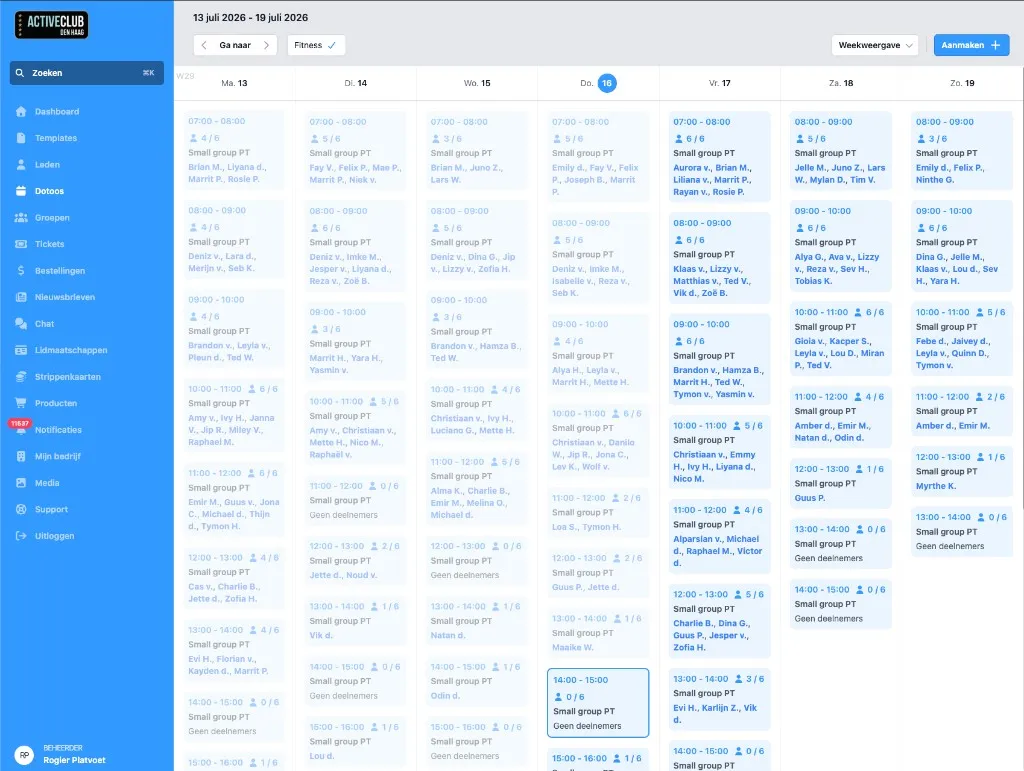Viewport: 1024px width, 771px height.
Task: Select the Dotoos calendar icon
Action: (21, 191)
